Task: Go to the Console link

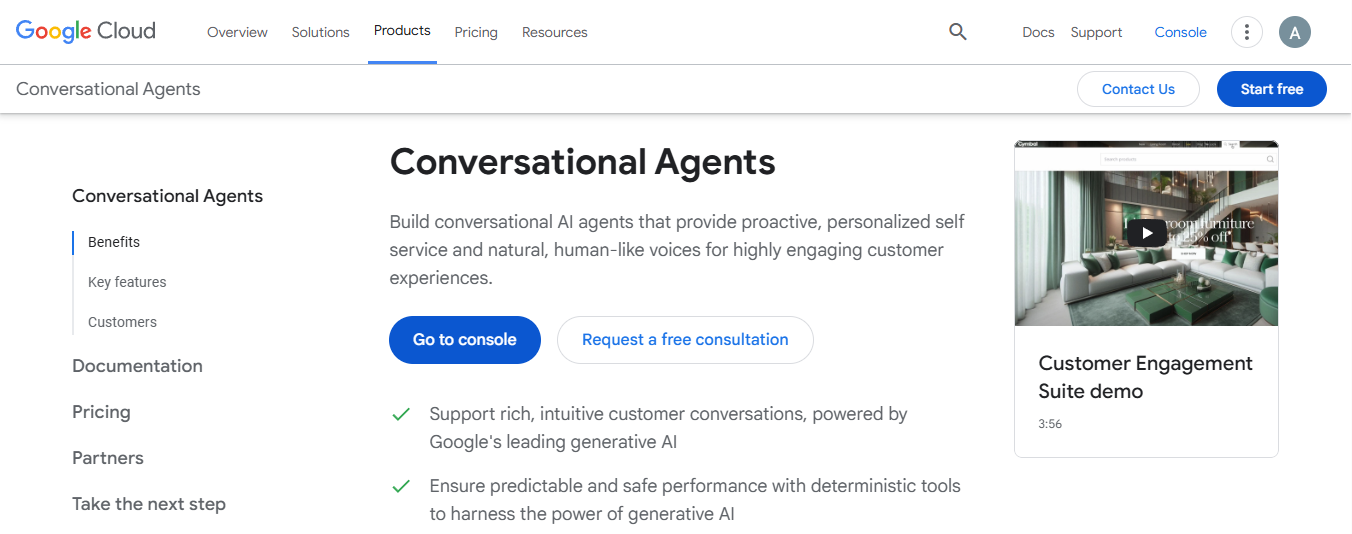Action: 1180,32
